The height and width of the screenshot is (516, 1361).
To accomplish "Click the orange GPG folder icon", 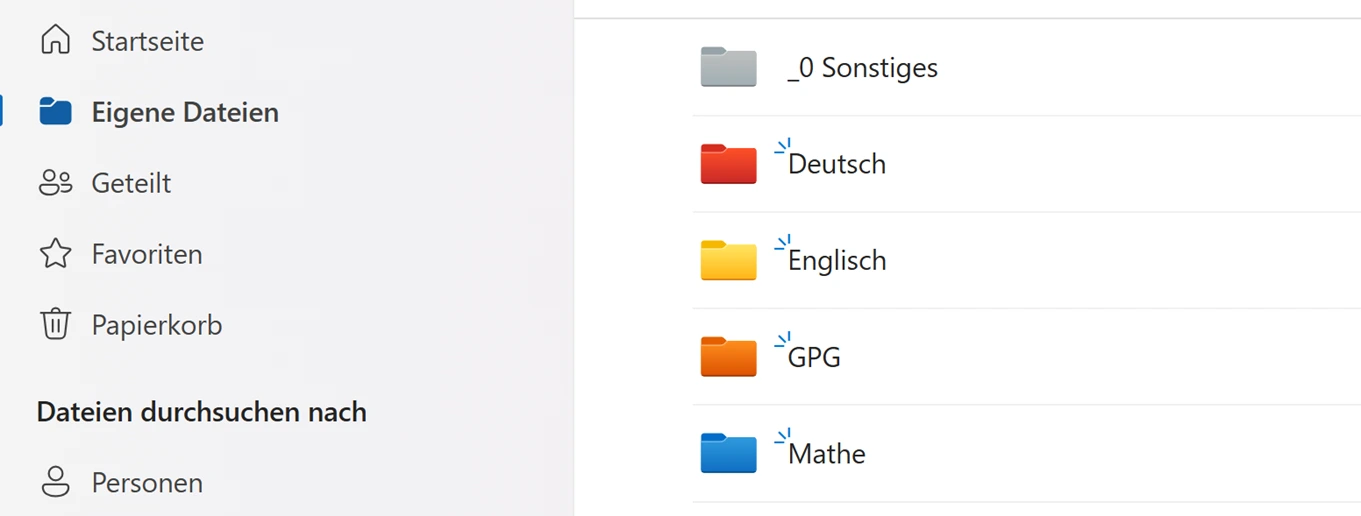I will [x=728, y=357].
